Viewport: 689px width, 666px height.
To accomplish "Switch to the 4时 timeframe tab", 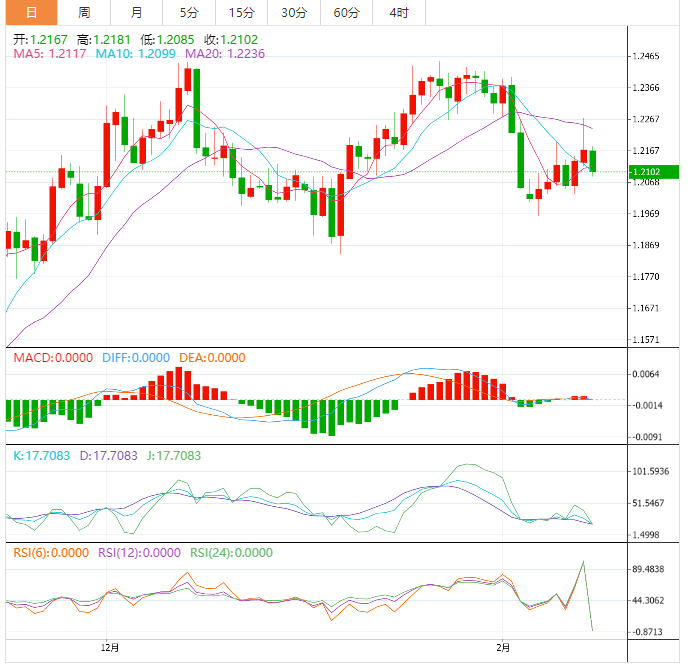I will click(398, 12).
